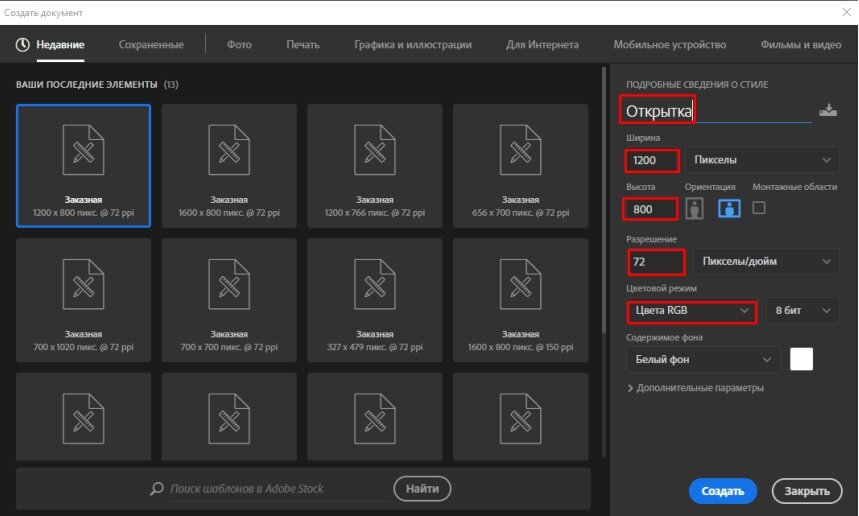Screen dimensions: 859x516
Task: Select preset 656 x 700 пикс. @ 72 ppi
Action: [520, 165]
